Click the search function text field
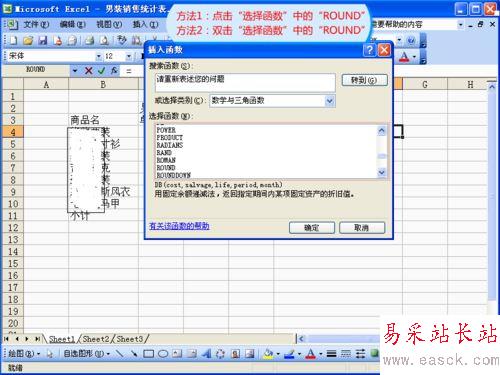 click(245, 82)
